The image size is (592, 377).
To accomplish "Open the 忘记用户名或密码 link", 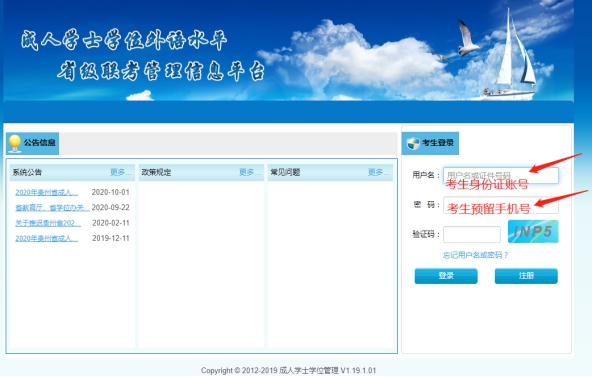I will click(475, 255).
